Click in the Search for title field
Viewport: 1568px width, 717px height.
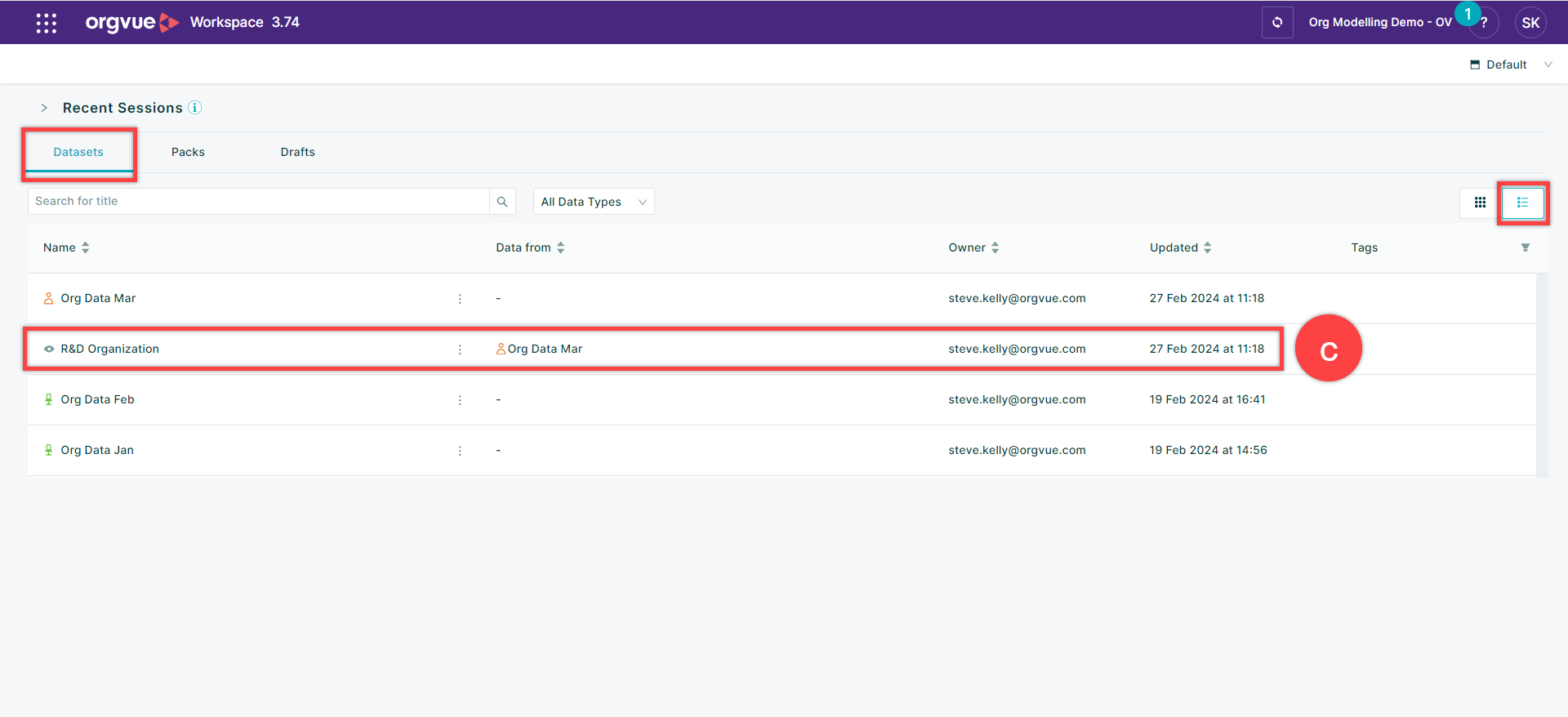click(x=259, y=202)
